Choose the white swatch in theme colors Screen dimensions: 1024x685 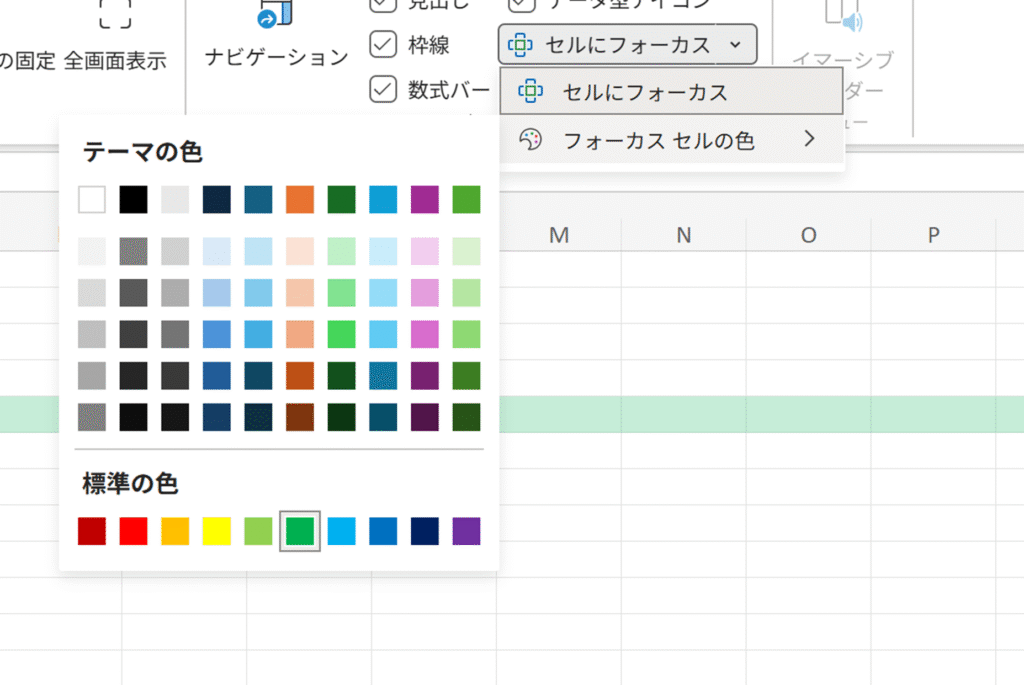tap(92, 199)
